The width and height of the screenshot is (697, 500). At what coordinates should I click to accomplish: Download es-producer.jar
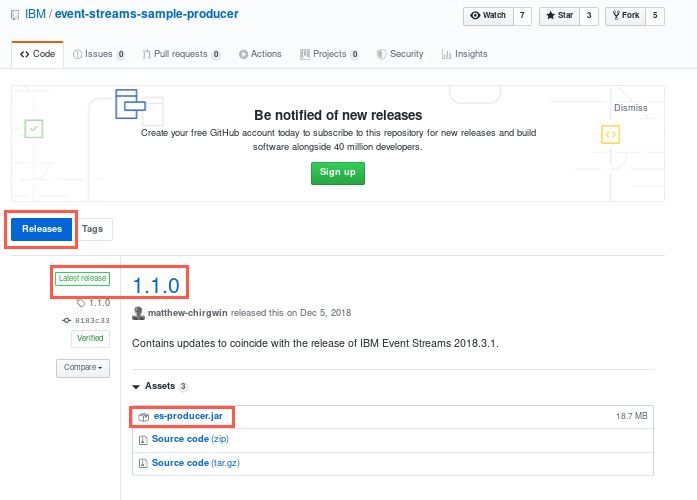coord(188,416)
